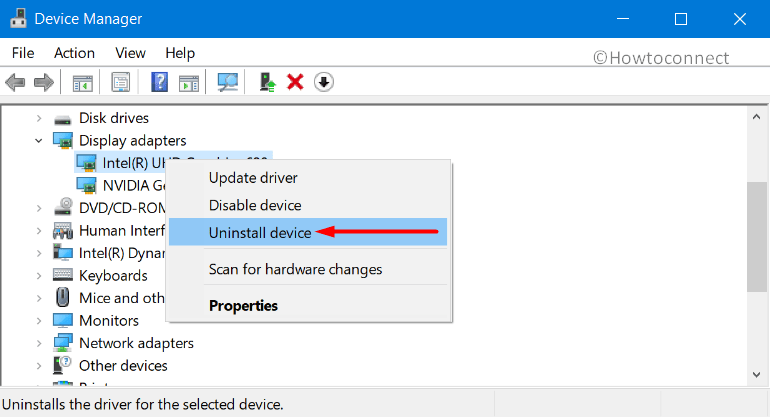The image size is (770, 417).
Task: Click the Intel(R) UHD Graphics adapter icon
Action: coord(86,163)
